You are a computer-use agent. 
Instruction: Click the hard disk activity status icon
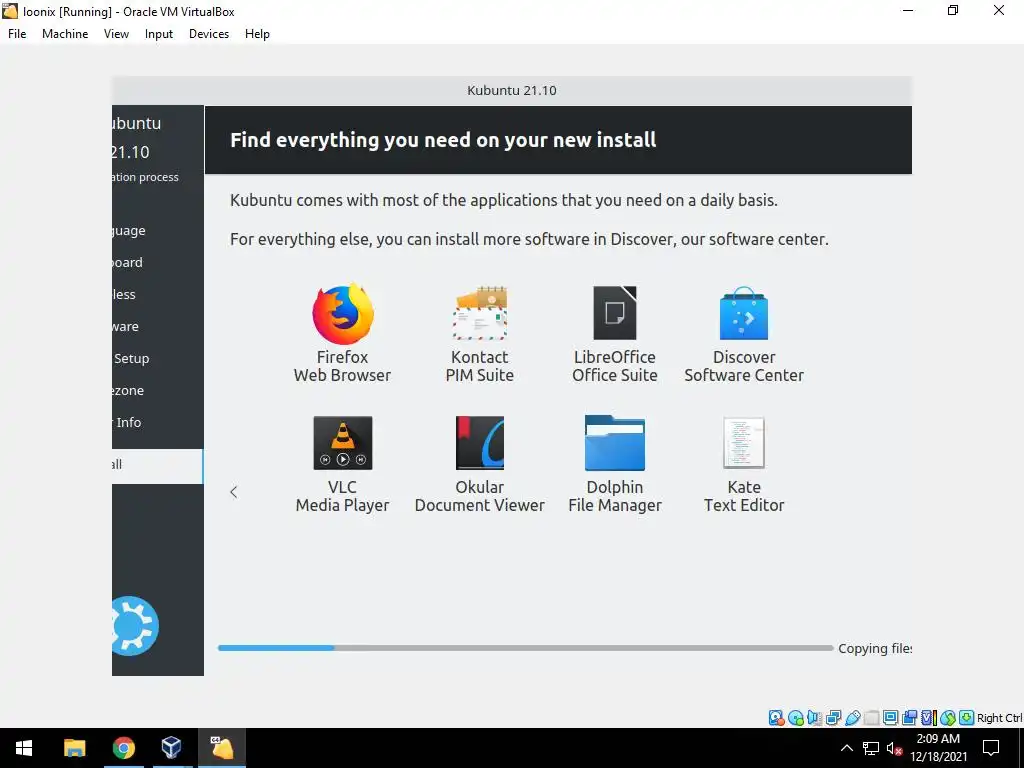tap(776, 718)
